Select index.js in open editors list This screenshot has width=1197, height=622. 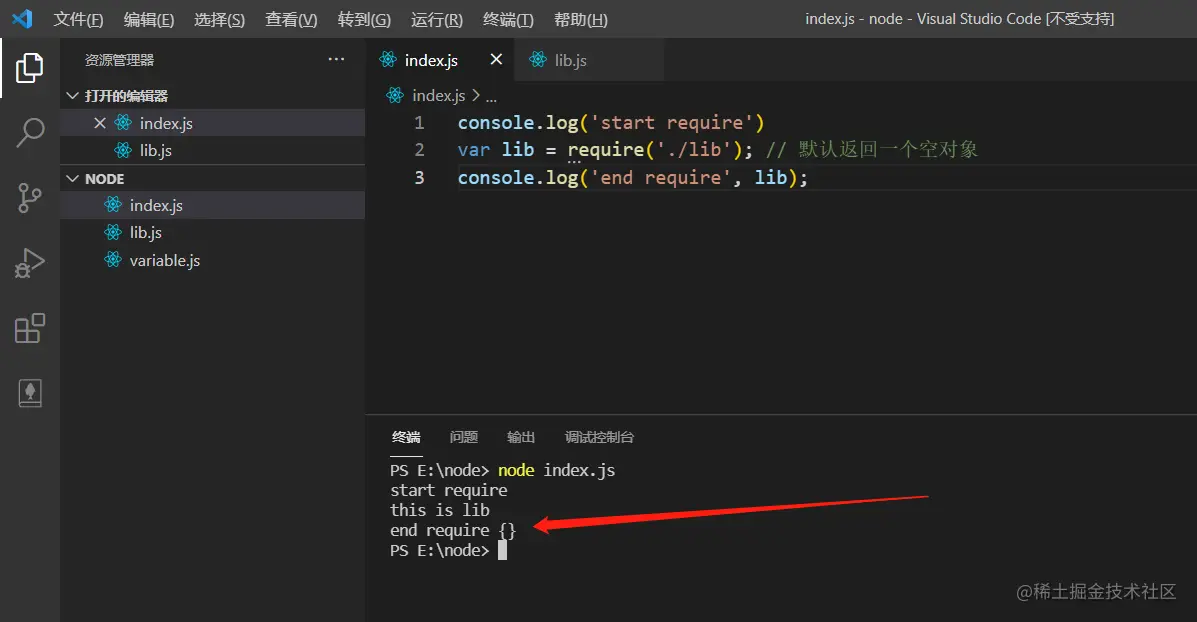tap(212, 123)
